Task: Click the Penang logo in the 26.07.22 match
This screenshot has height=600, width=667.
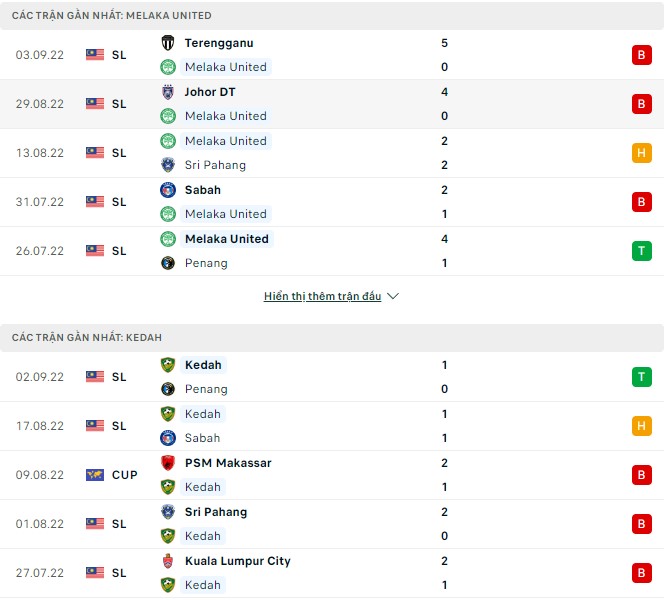Action: coord(168,263)
